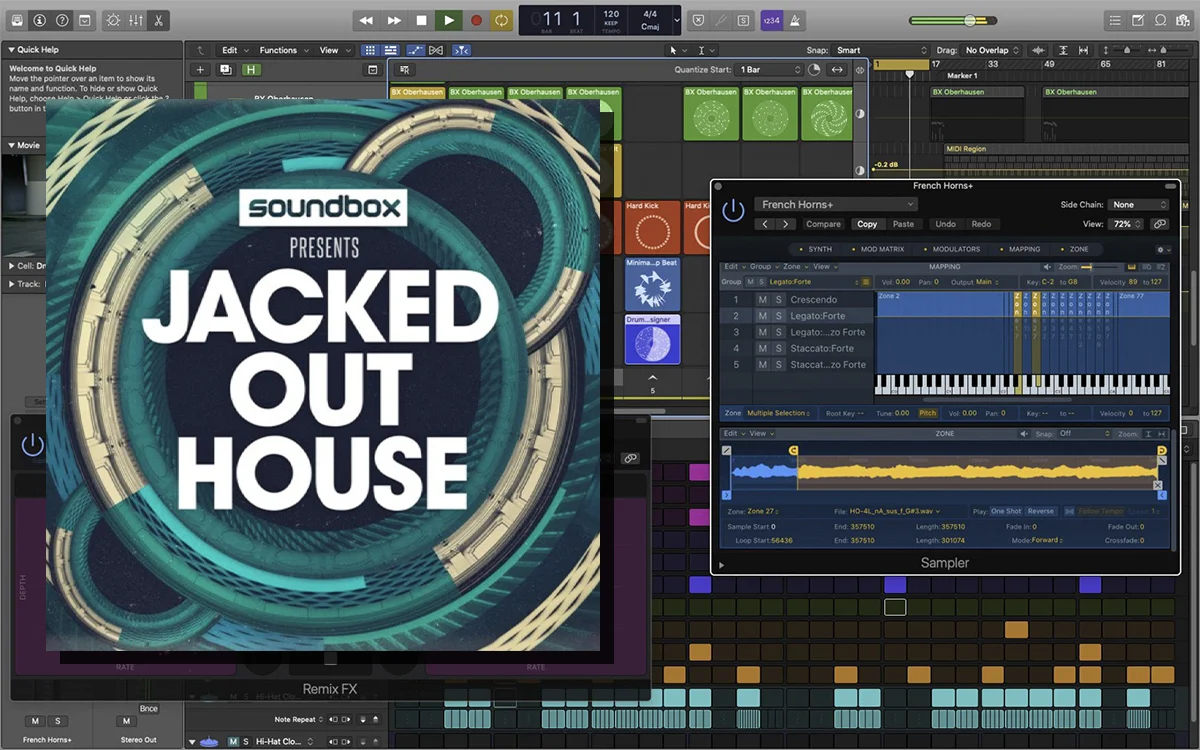Image resolution: width=1200 pixels, height=750 pixels.
Task: Add a new track with plus button
Action: pos(200,70)
